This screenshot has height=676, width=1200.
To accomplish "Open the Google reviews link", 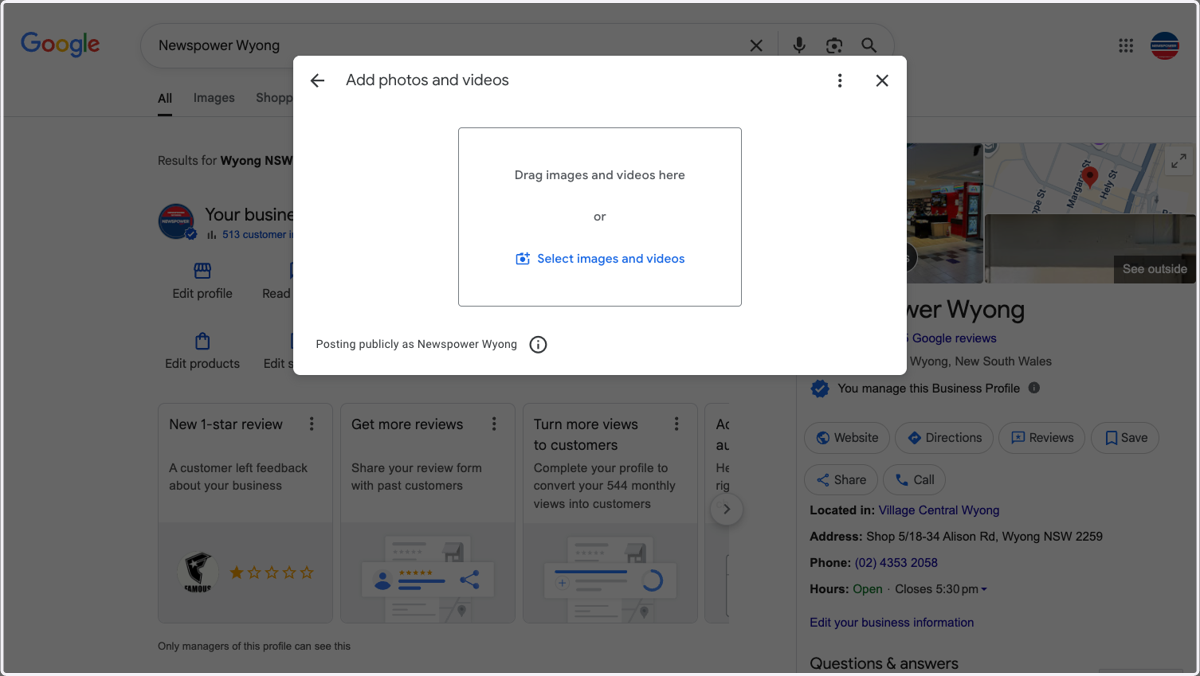I will coord(954,338).
